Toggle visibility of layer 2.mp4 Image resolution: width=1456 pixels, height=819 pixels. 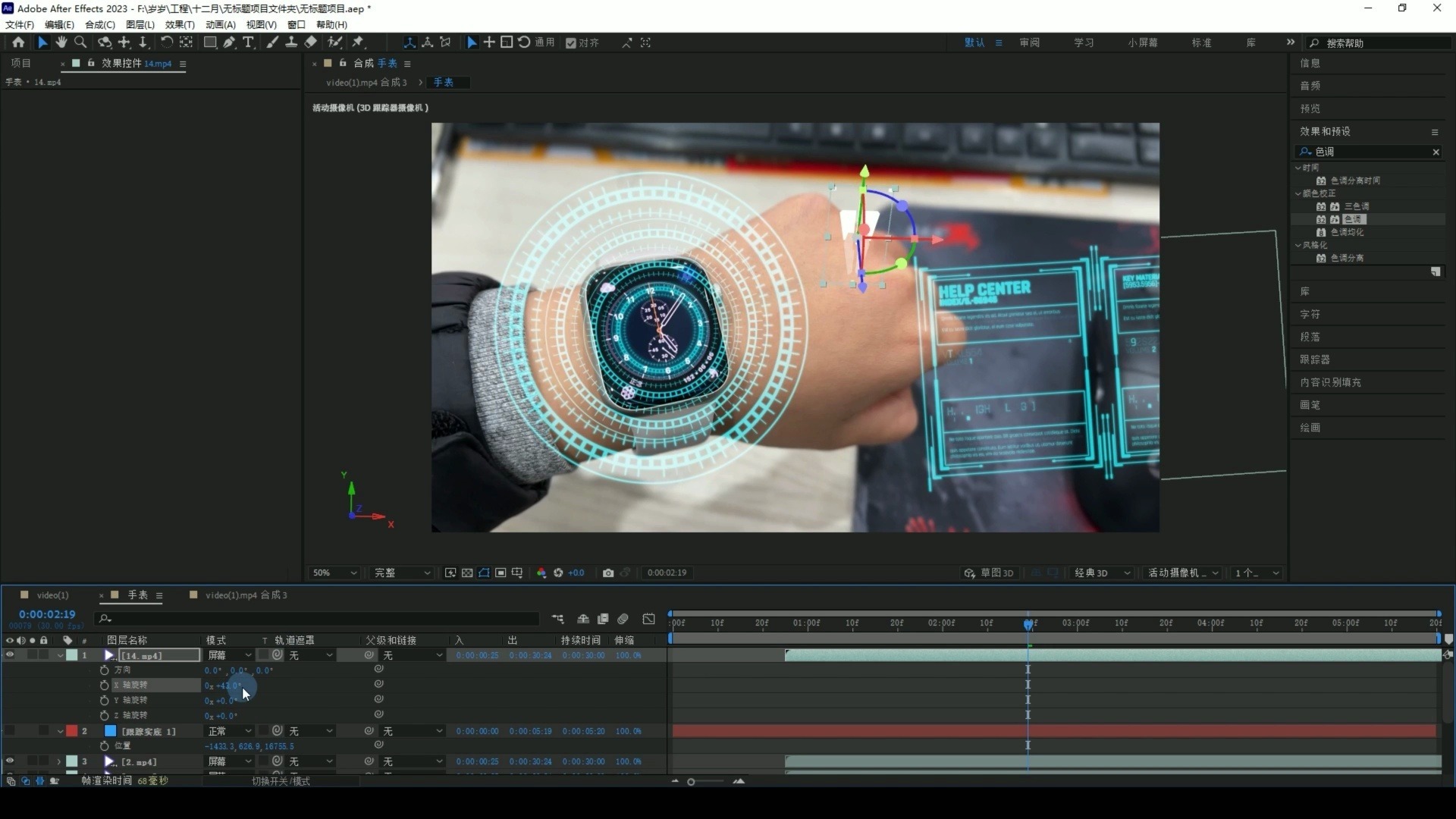coord(10,761)
